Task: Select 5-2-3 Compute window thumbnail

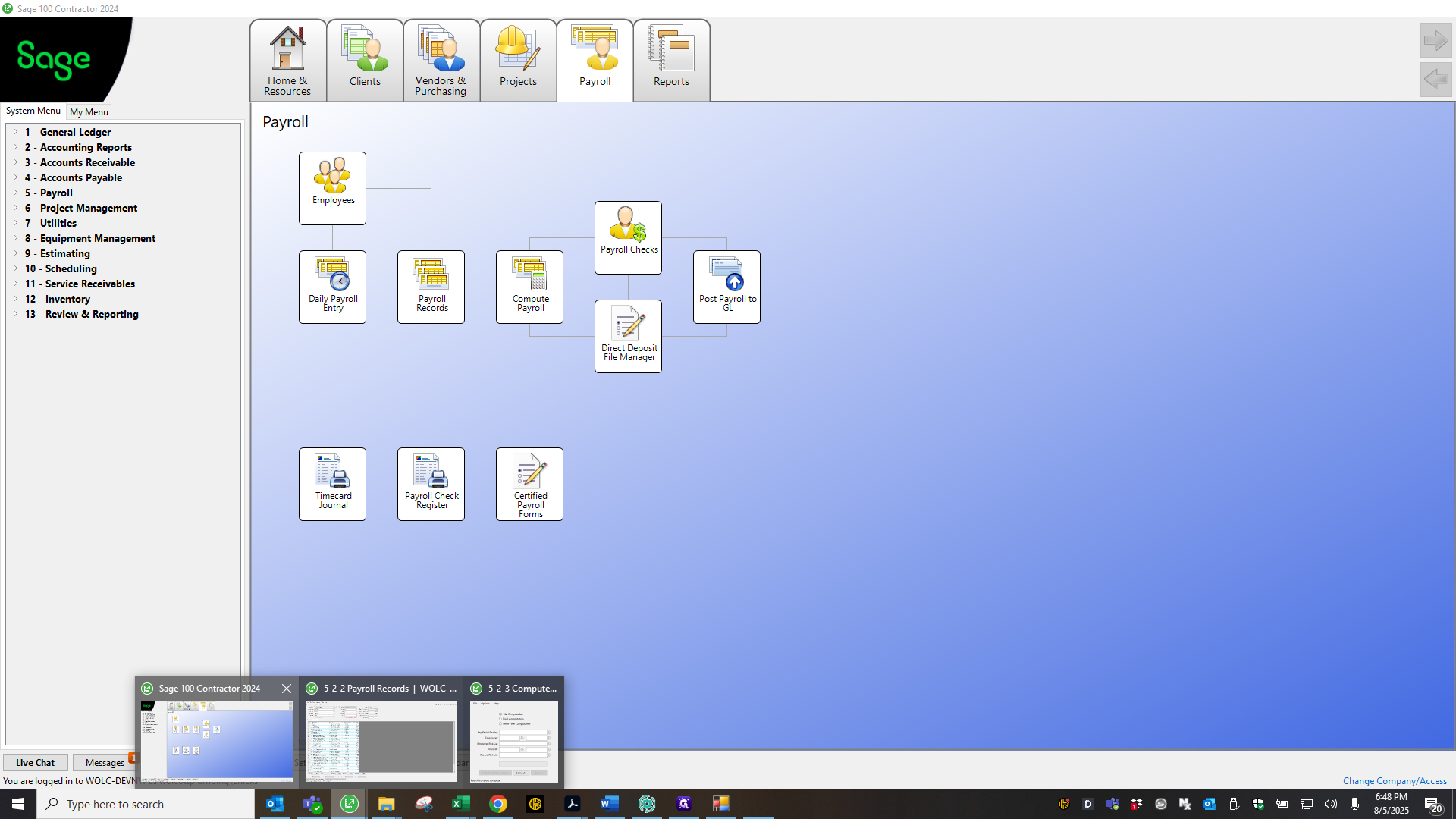Action: pos(514,741)
